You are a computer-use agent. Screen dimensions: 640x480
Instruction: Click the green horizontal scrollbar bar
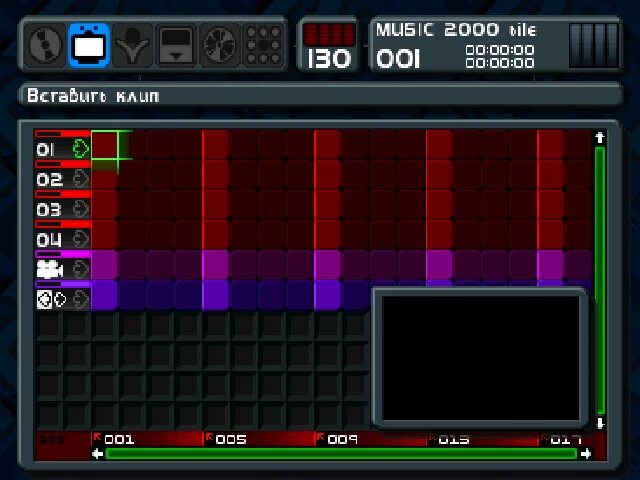point(341,454)
